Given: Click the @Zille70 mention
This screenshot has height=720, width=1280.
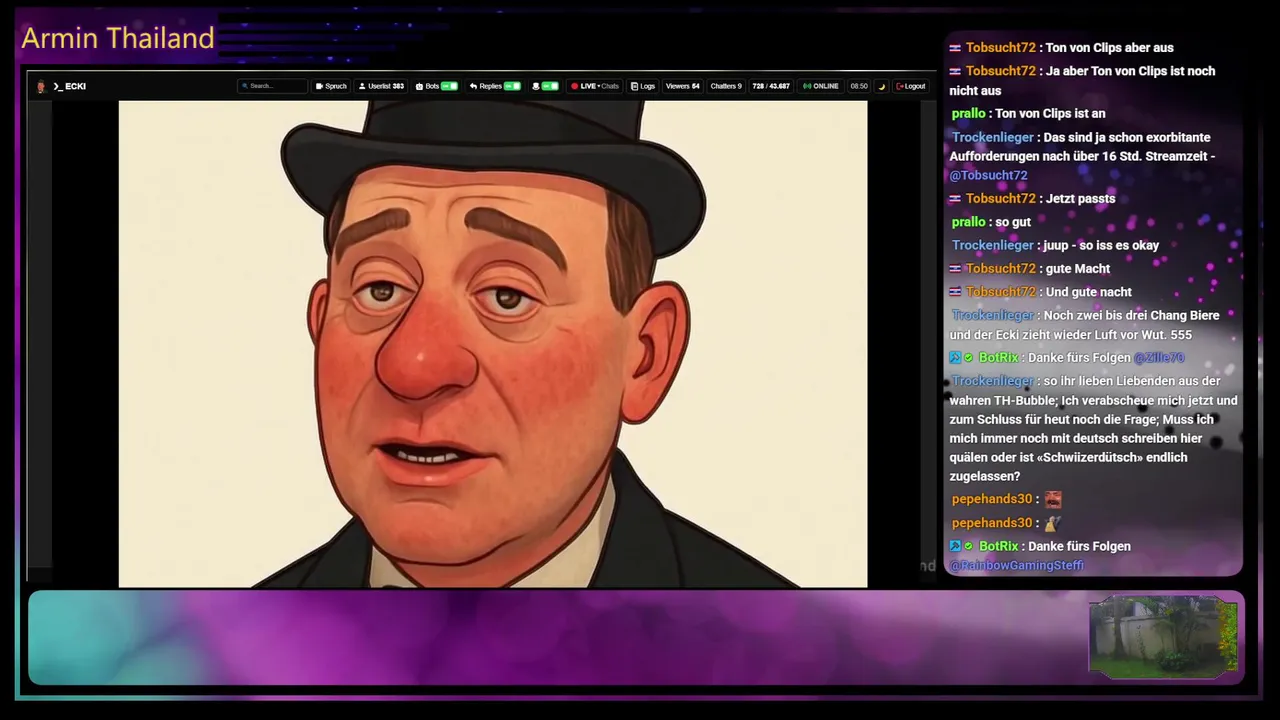Looking at the screenshot, I should (1159, 358).
